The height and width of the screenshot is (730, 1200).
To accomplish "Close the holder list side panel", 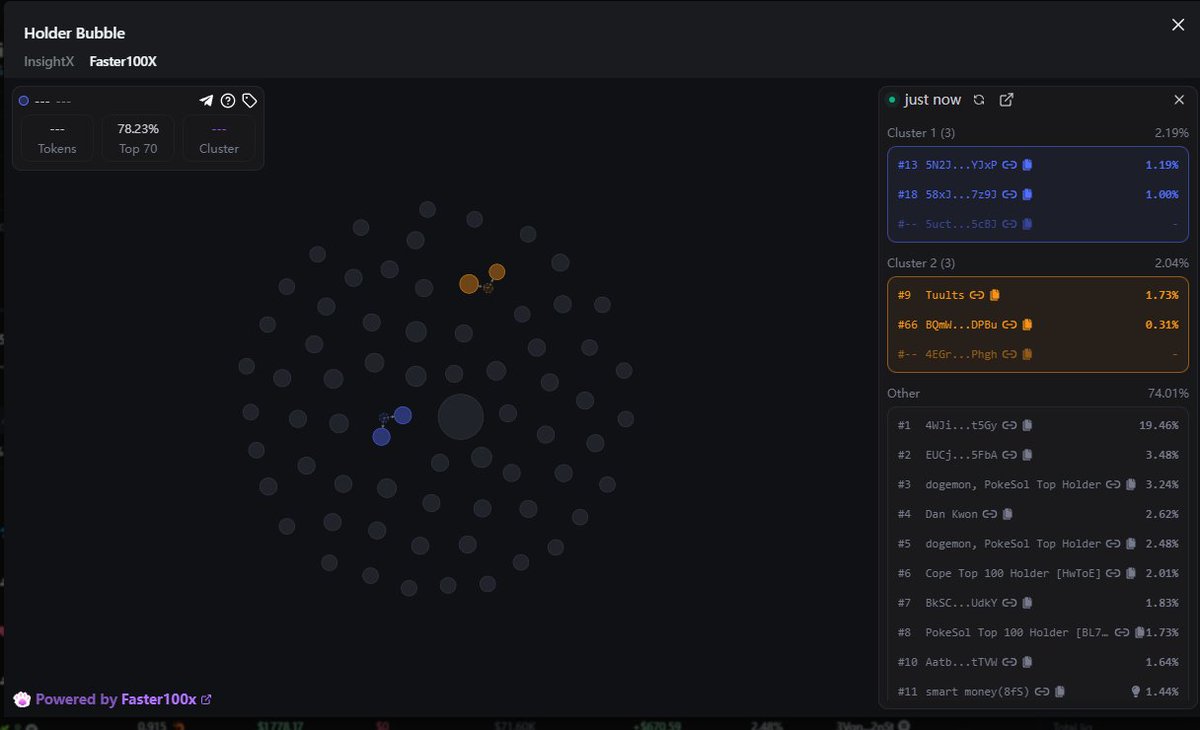I will (x=1179, y=100).
